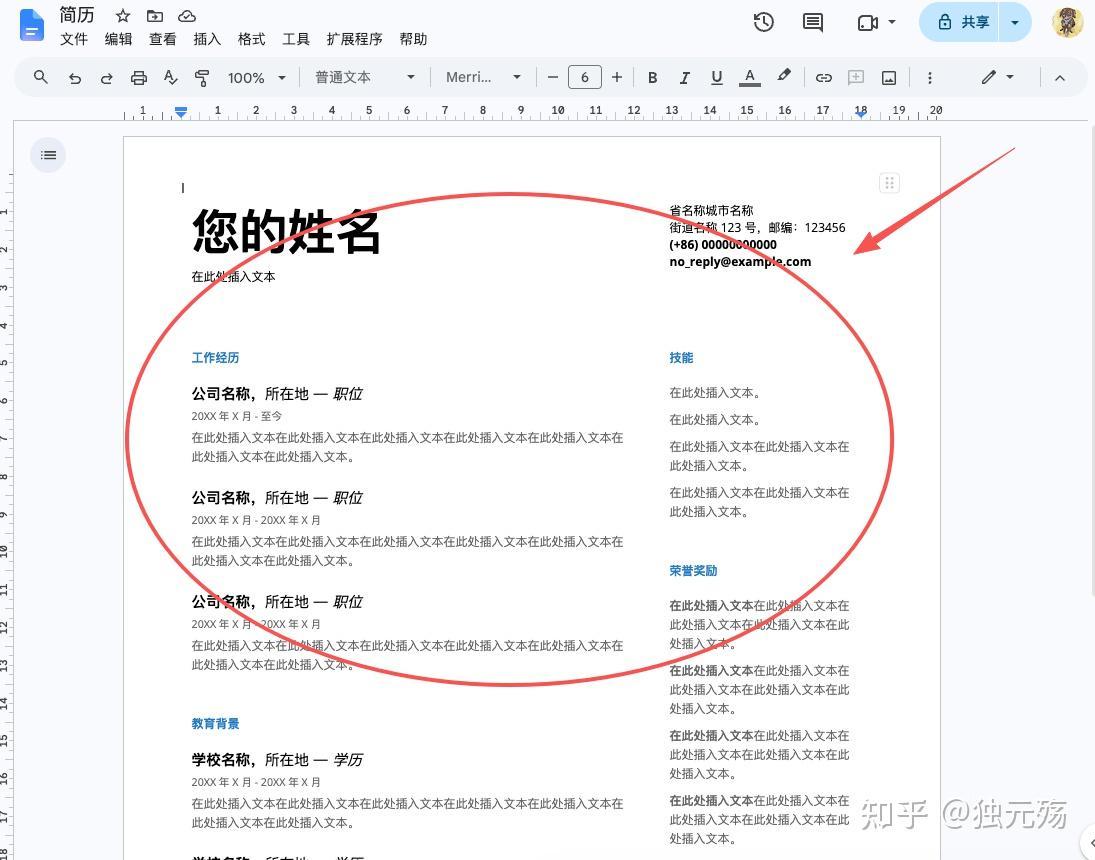
Task: Run spelling and grammar check
Action: (170, 78)
